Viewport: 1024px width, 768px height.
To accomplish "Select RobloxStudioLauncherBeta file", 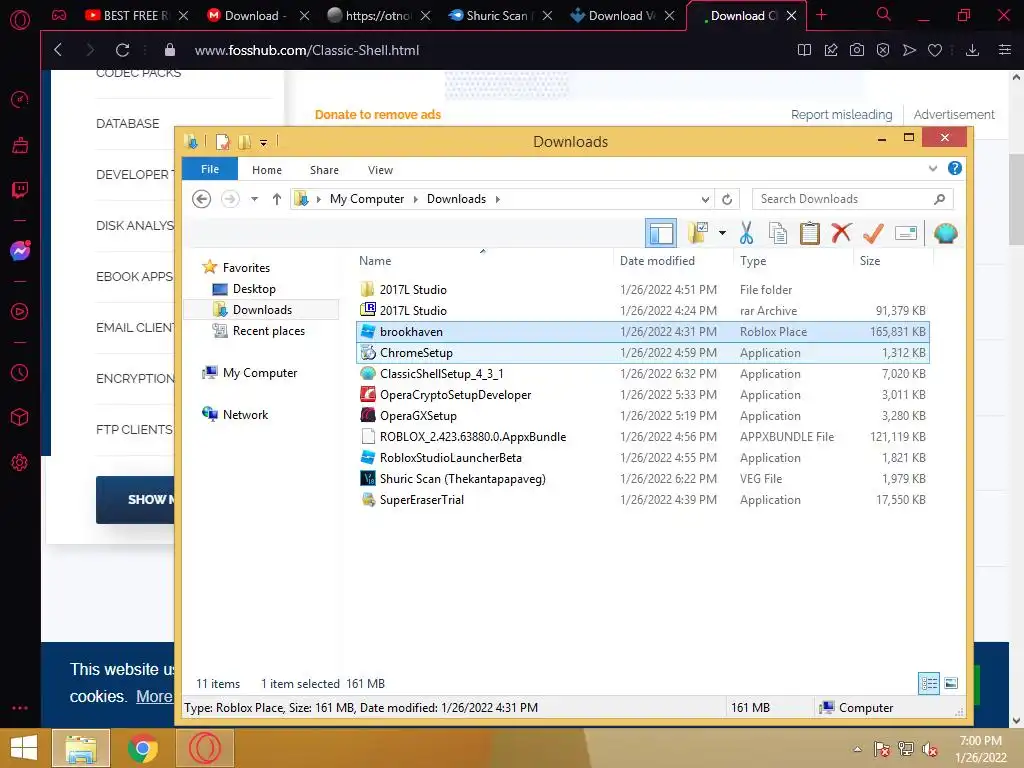I will pyautogui.click(x=643, y=458).
